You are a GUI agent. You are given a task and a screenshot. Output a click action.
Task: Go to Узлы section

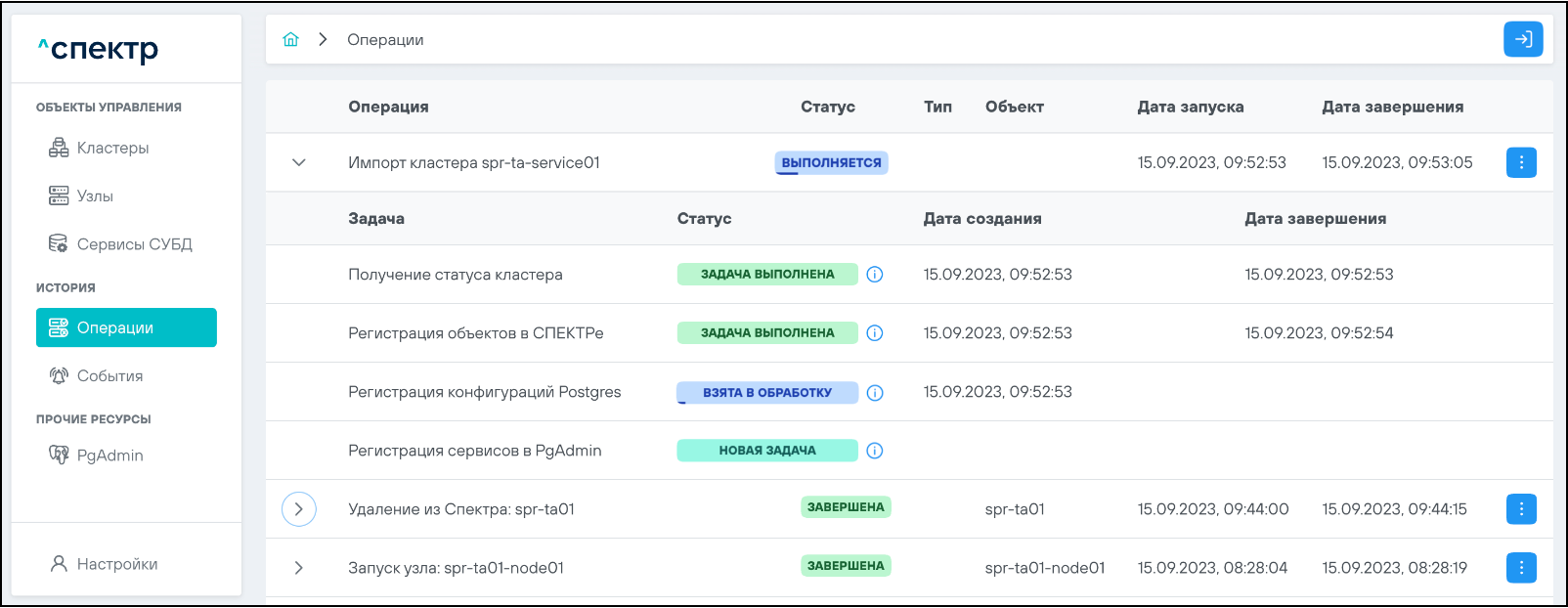click(x=95, y=195)
